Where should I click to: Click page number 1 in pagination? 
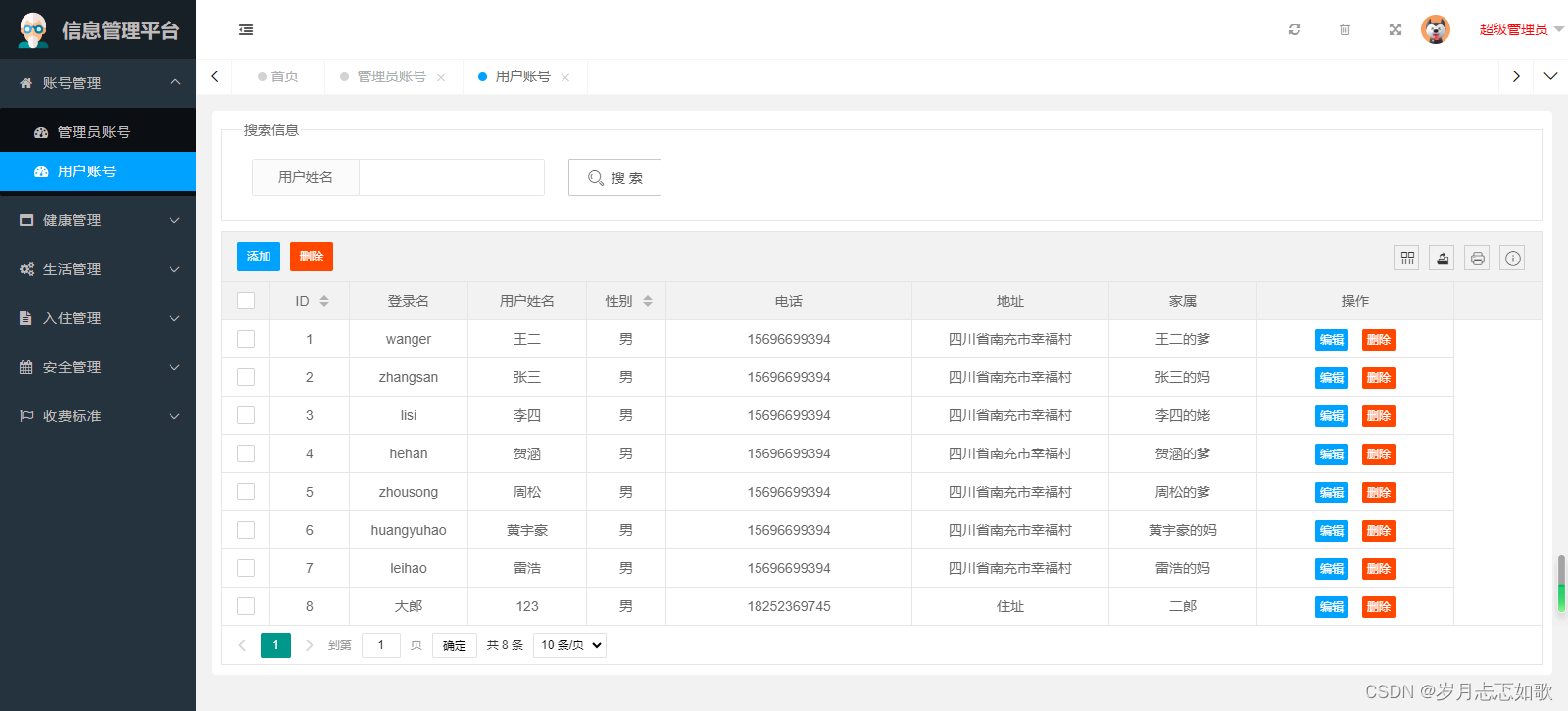pyautogui.click(x=275, y=645)
